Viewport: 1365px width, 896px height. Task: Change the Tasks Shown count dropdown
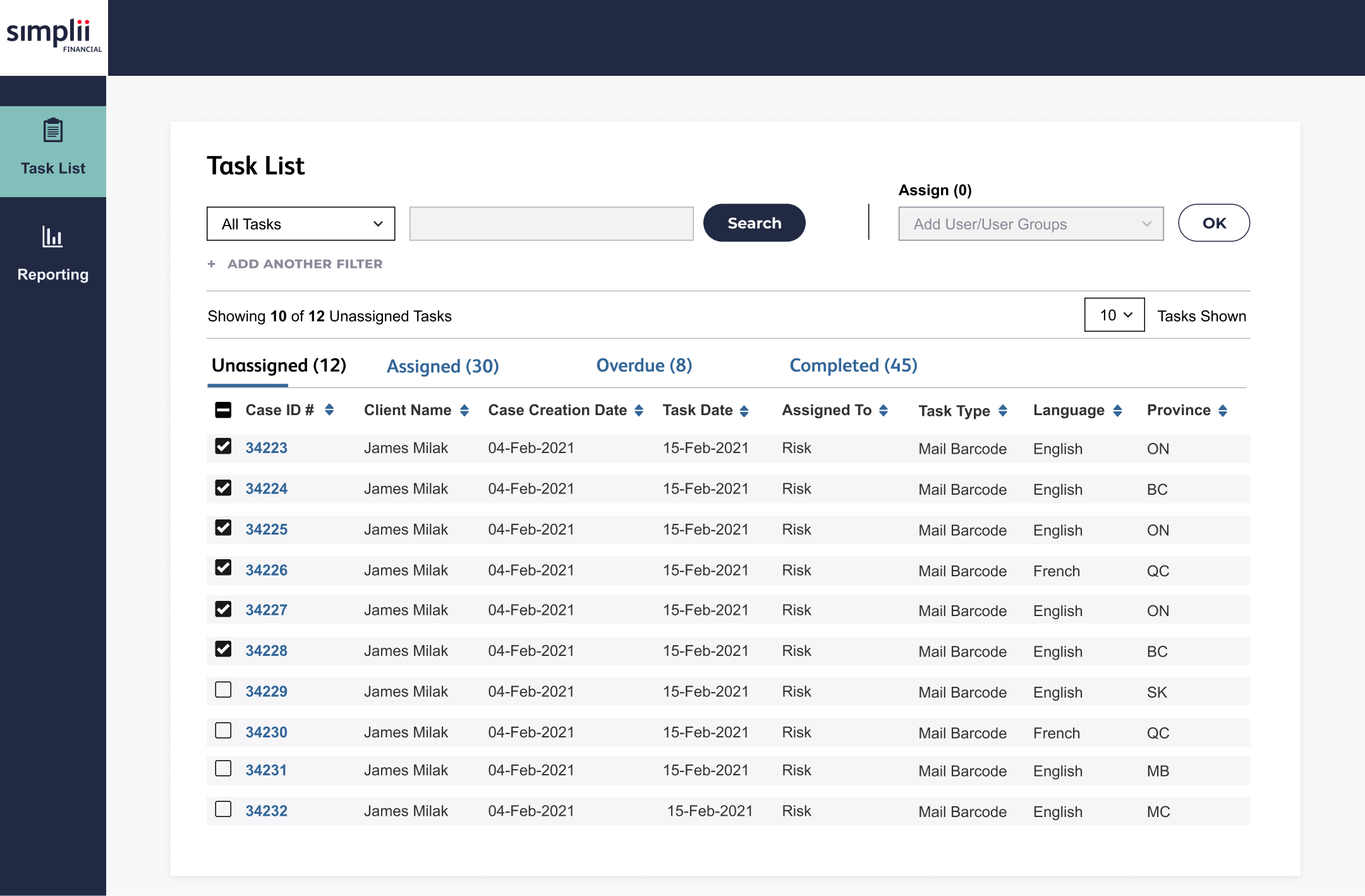1114,315
